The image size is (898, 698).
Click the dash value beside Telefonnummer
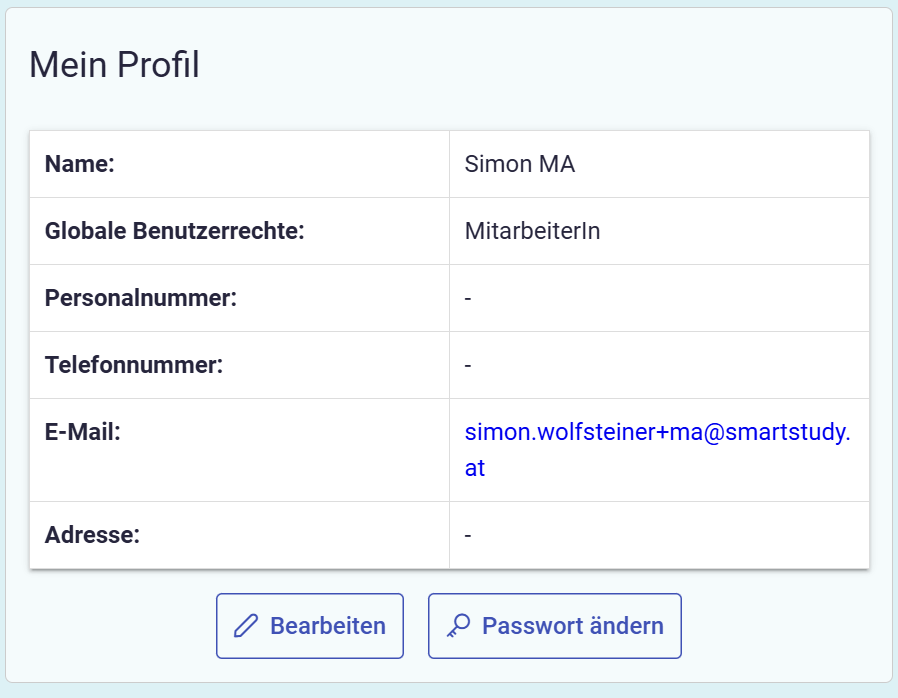tap(468, 365)
